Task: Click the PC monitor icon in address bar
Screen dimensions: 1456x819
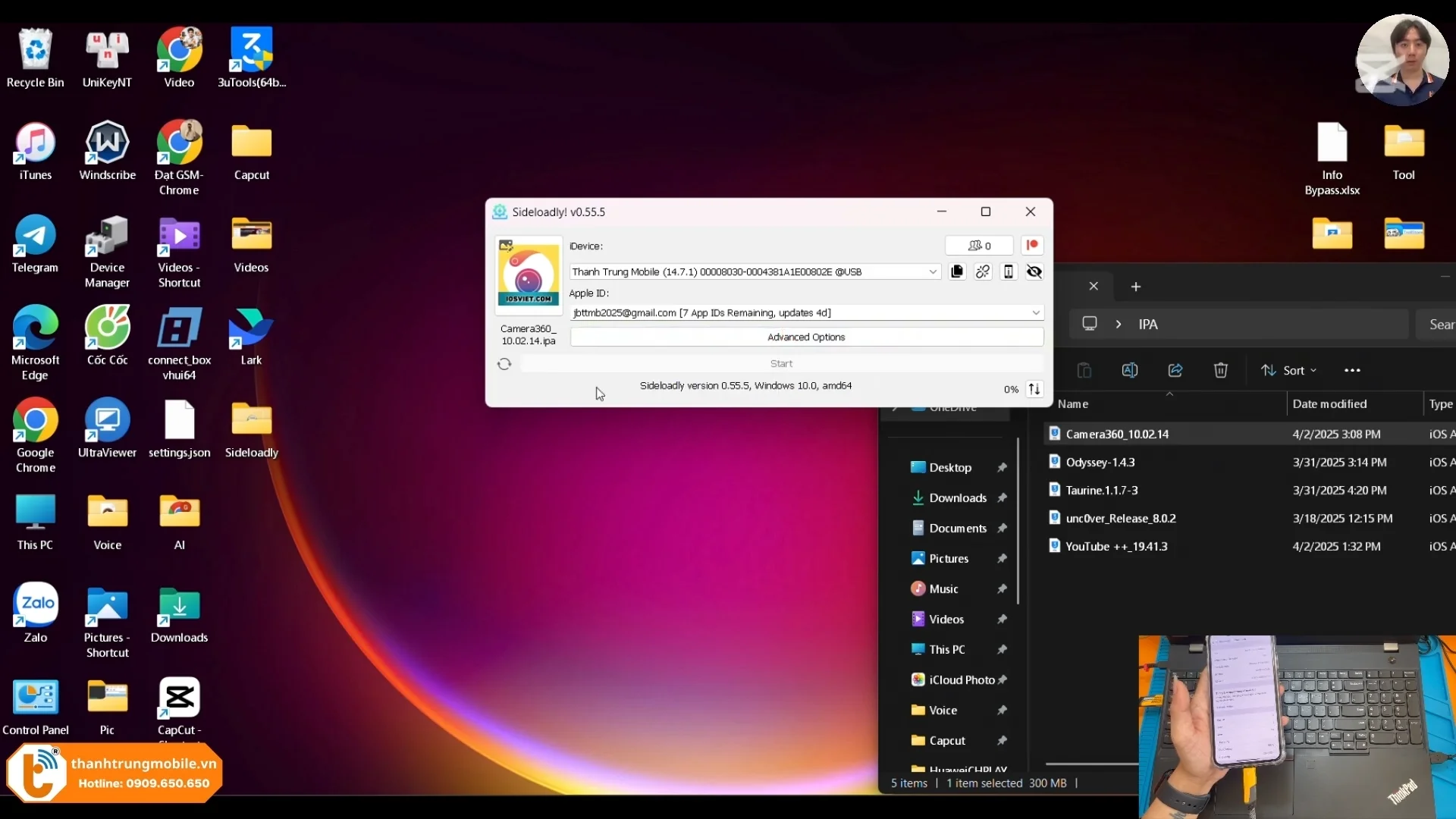Action: coord(1090,324)
